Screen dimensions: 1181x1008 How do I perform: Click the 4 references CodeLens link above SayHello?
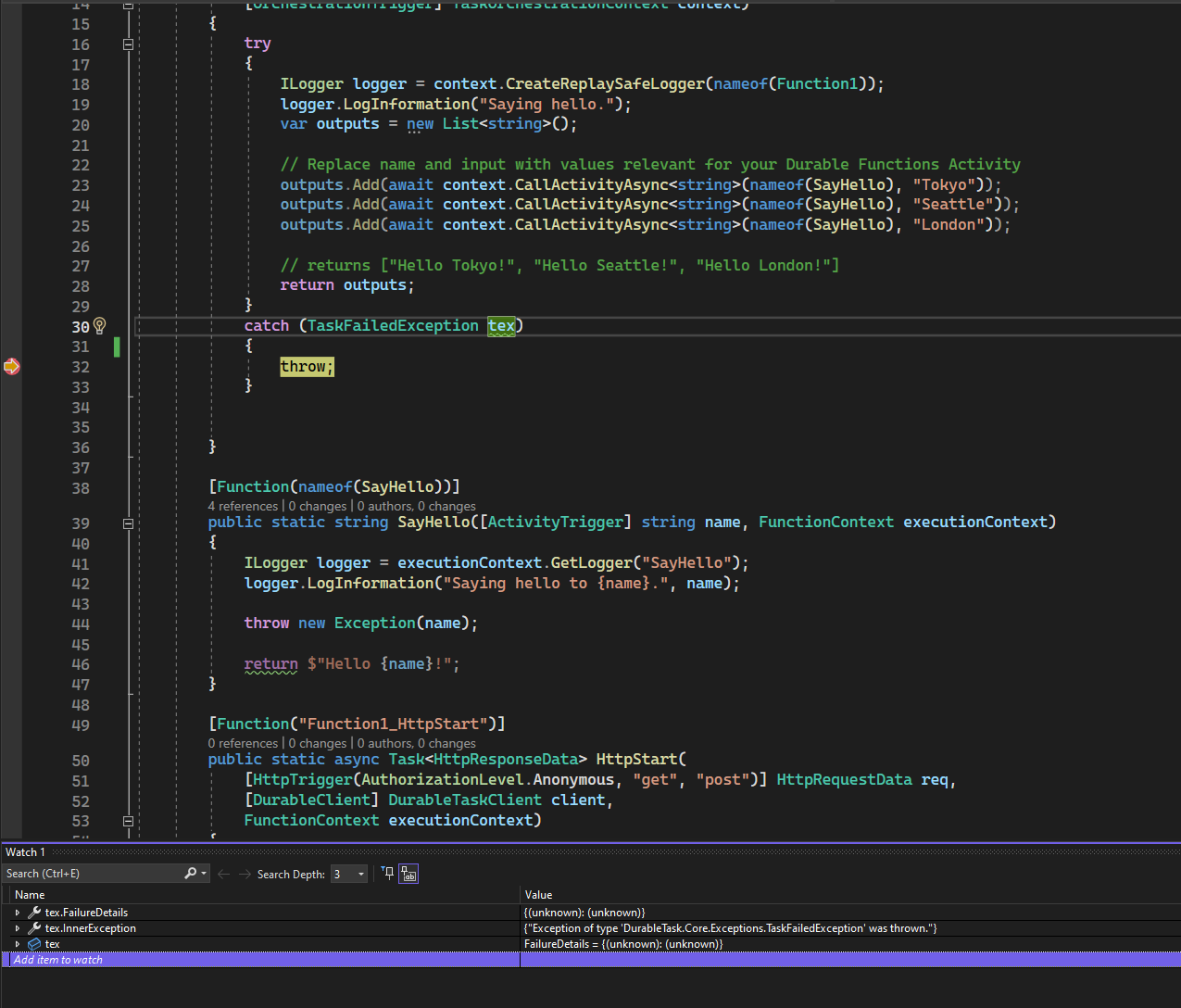(242, 506)
